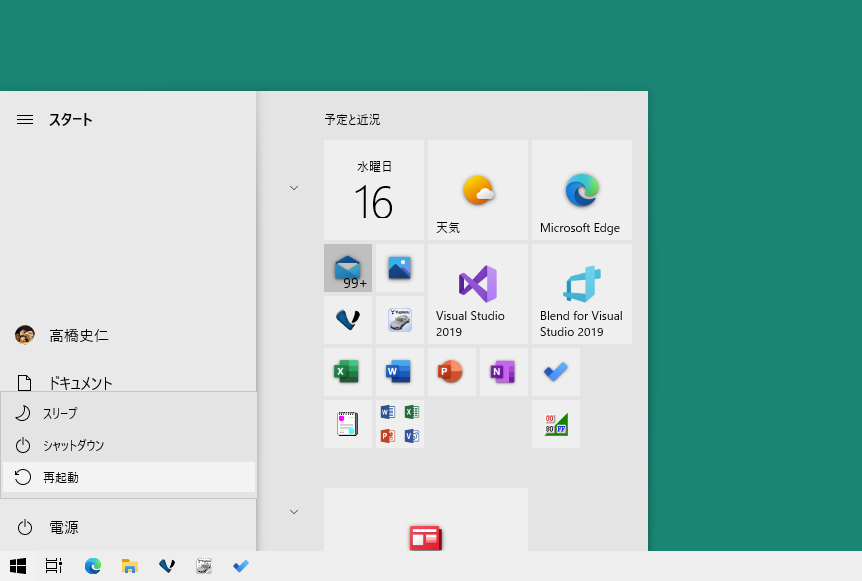The image size is (862, 581).
Task: Launch Visual Studio 2019 tile
Action: 478,294
